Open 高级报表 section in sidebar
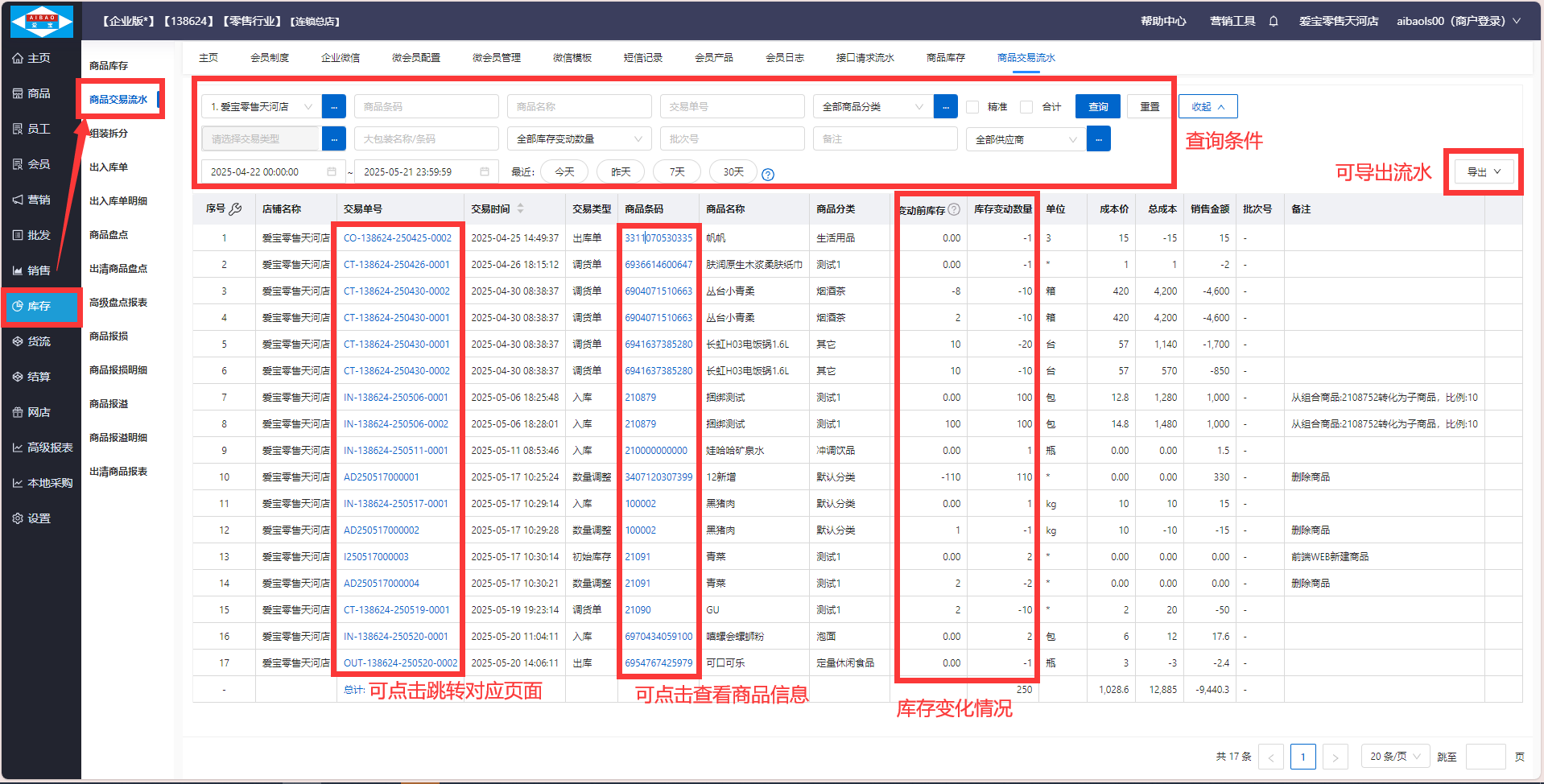This screenshot has width=1544, height=784. 43,448
